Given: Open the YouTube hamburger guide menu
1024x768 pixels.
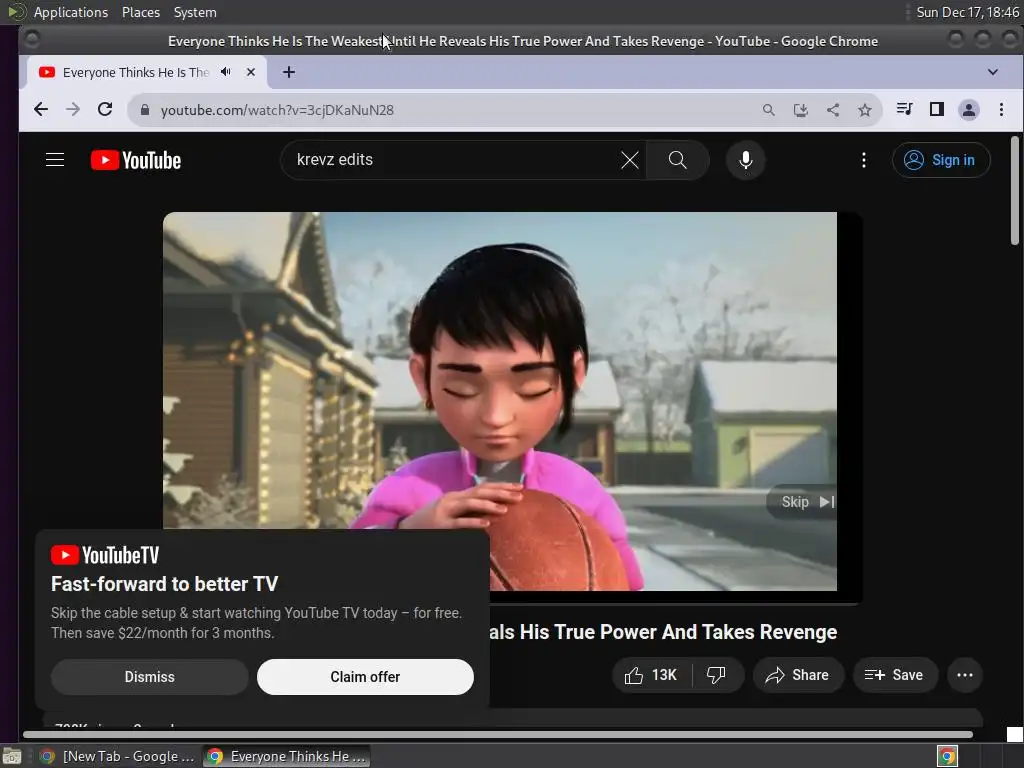Looking at the screenshot, I should [x=55, y=160].
